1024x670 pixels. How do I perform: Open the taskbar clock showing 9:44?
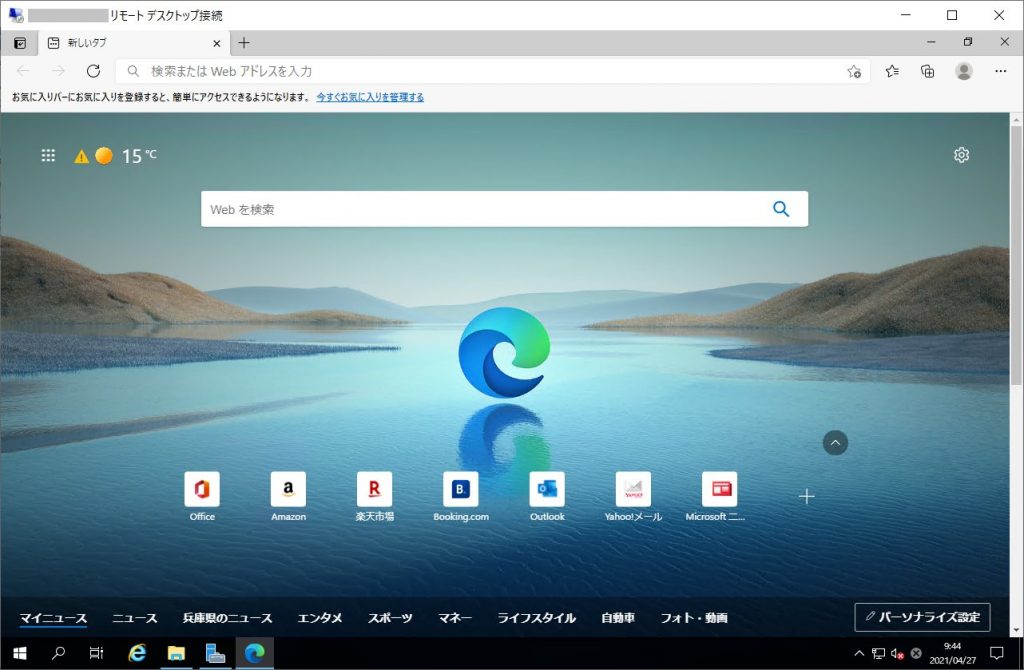tap(952, 653)
